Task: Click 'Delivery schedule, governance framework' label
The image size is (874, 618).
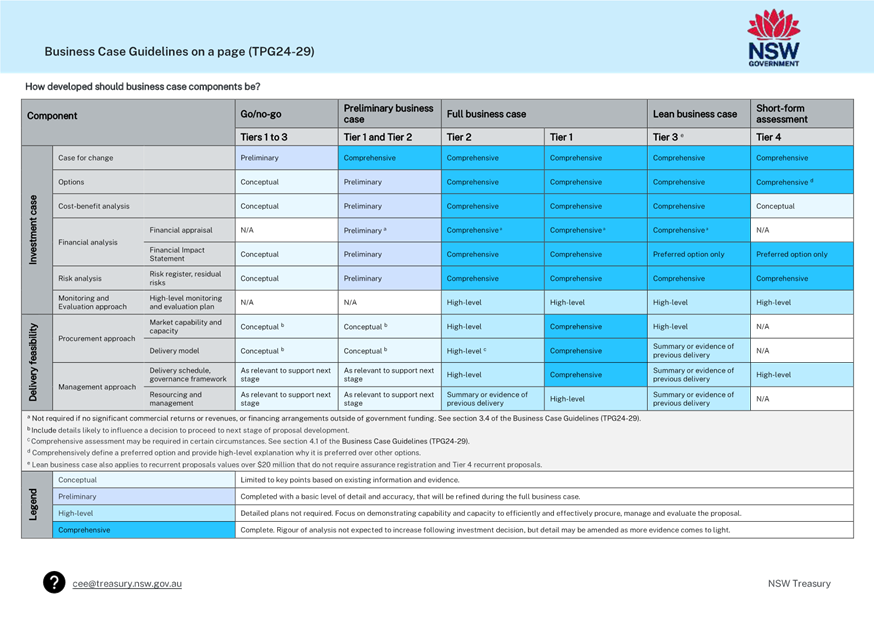Action: pyautogui.click(x=188, y=374)
